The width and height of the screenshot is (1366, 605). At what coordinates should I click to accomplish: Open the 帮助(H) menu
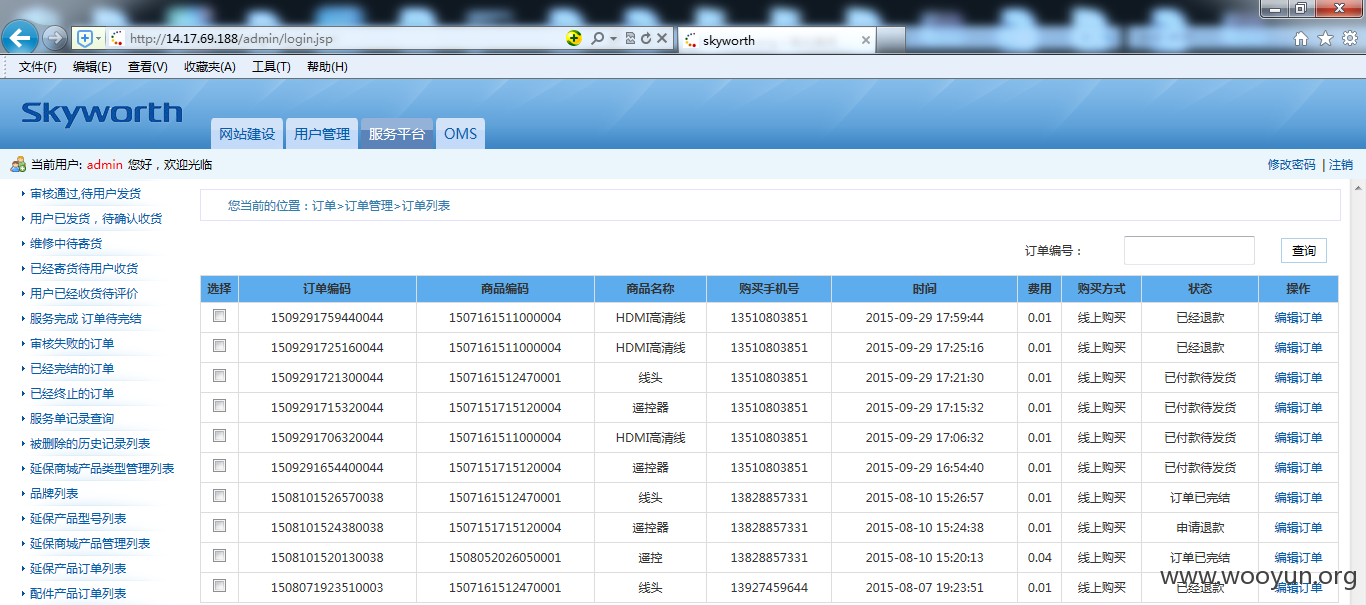pyautogui.click(x=327, y=67)
